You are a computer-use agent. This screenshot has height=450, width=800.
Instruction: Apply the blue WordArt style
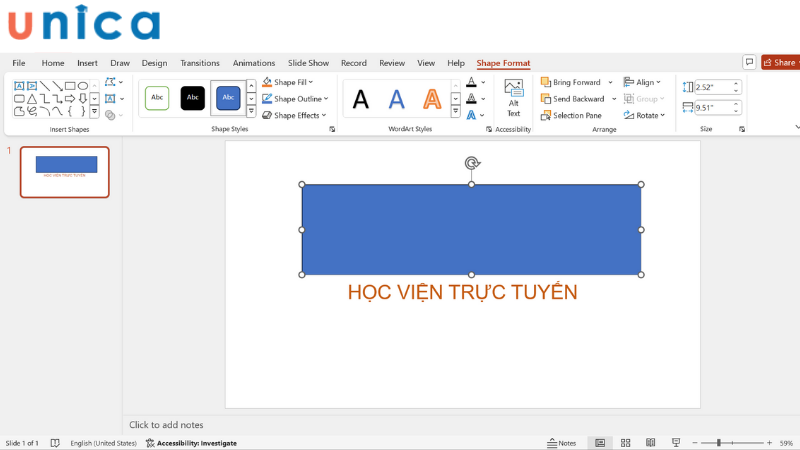tap(396, 99)
